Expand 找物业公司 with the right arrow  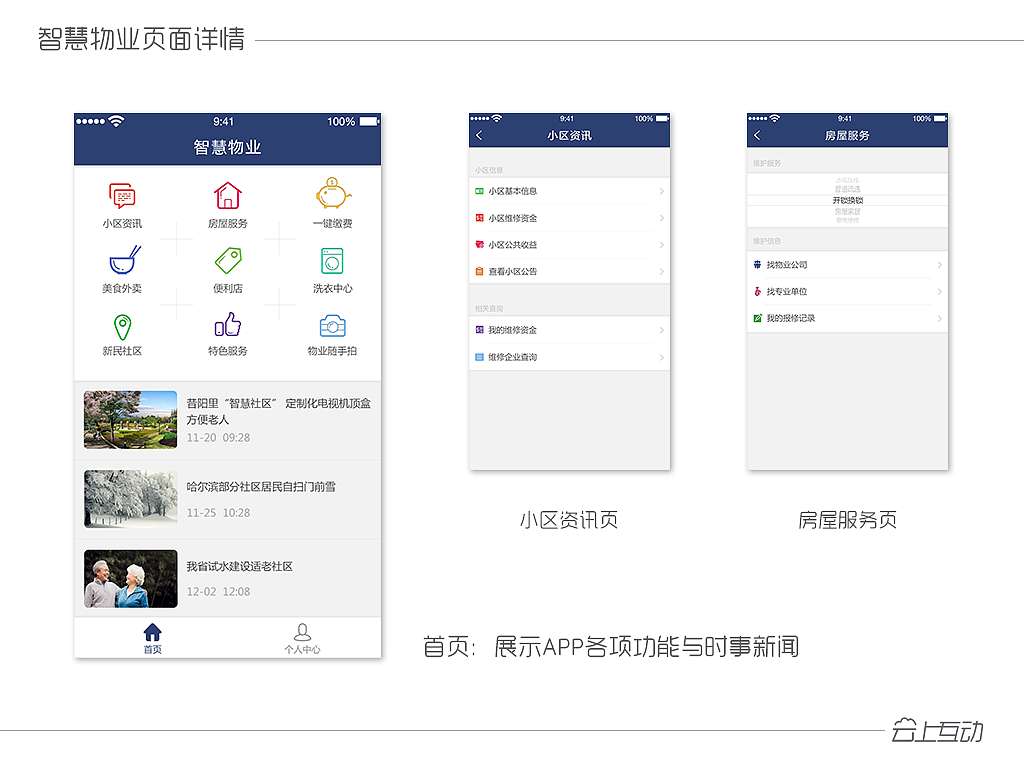[x=938, y=264]
